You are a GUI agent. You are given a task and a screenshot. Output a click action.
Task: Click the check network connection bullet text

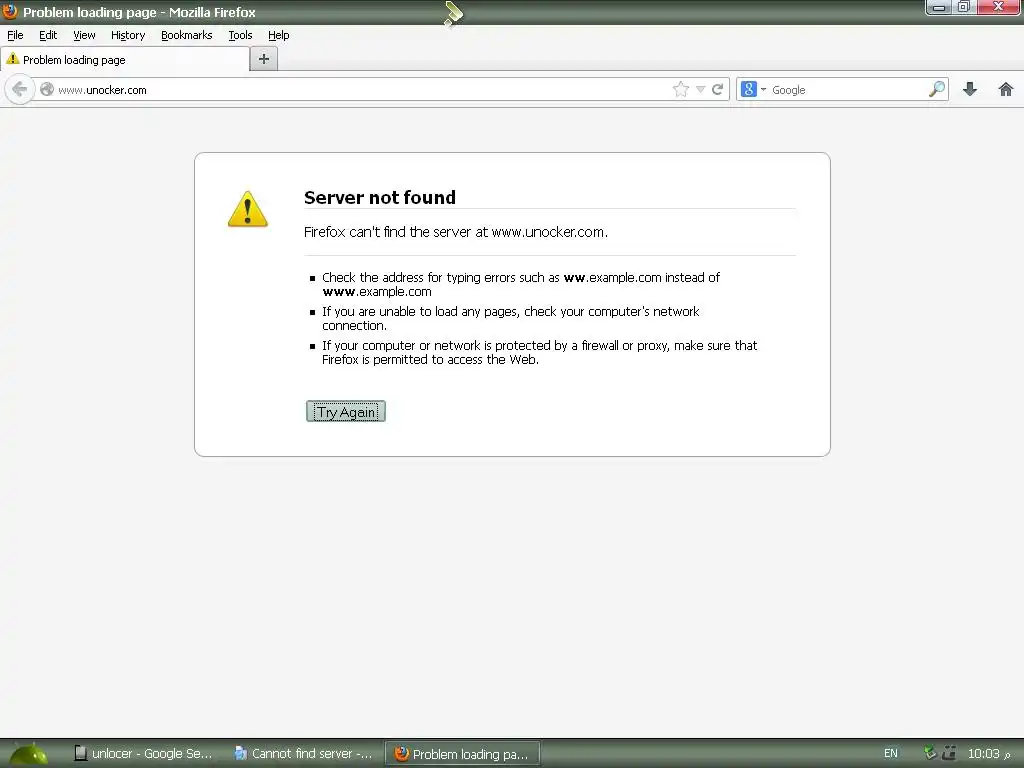[511, 318]
